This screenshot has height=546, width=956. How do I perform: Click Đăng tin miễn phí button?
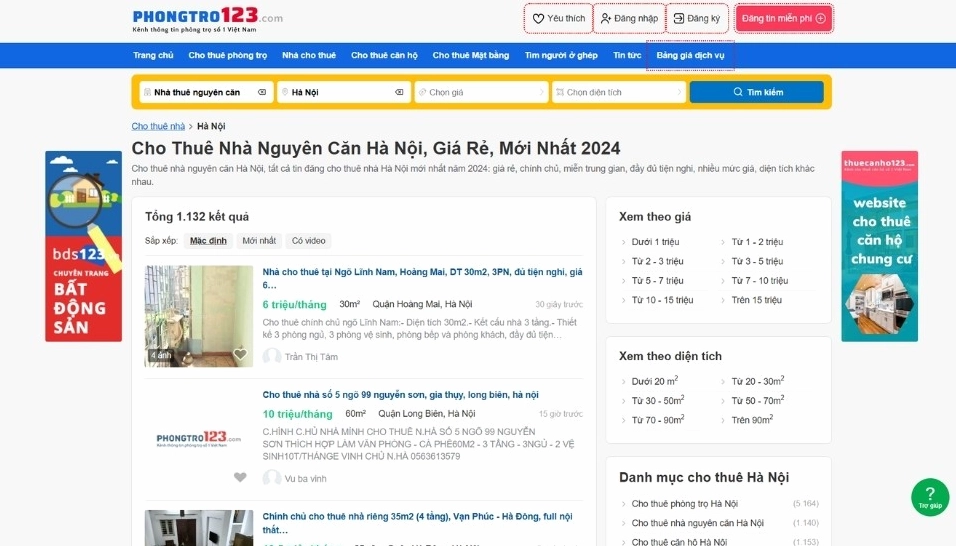tap(783, 18)
